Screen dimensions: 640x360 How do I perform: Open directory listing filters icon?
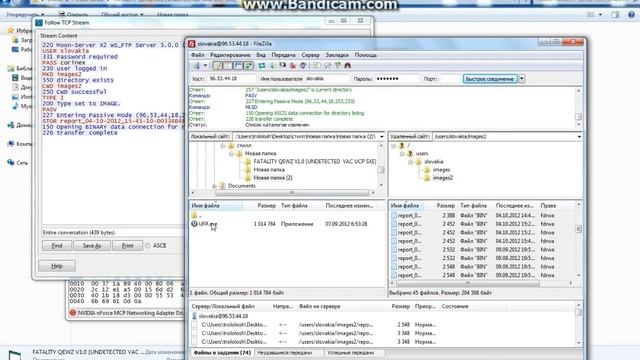316,66
